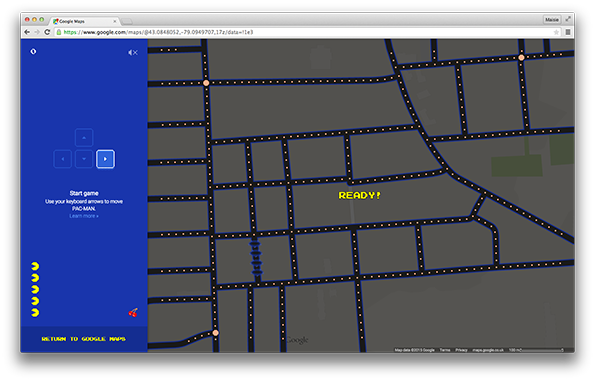Click the score counter showing 0

tap(33, 52)
